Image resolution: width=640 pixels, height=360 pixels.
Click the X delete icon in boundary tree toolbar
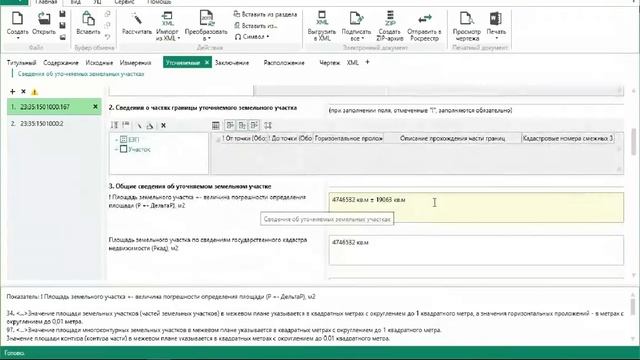click(163, 125)
